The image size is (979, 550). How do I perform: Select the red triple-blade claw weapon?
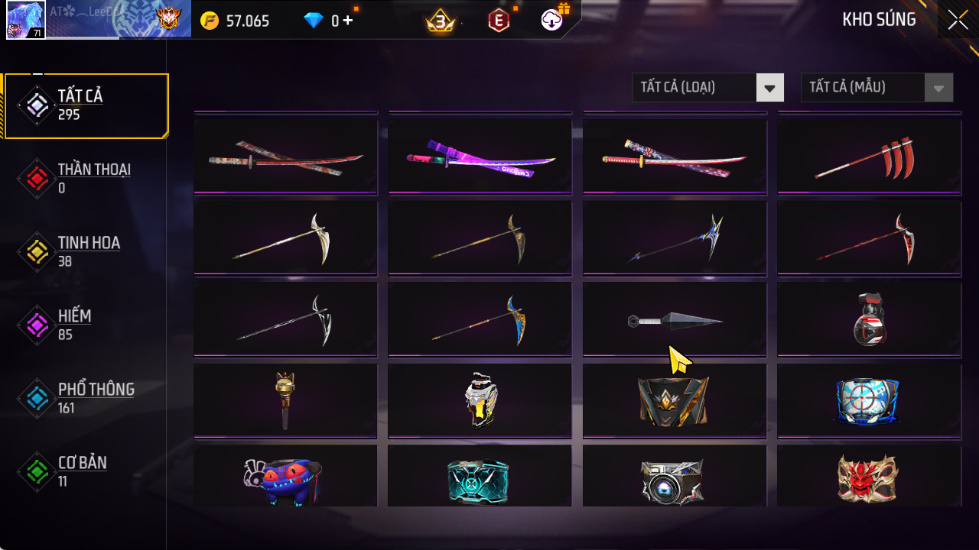click(869, 157)
